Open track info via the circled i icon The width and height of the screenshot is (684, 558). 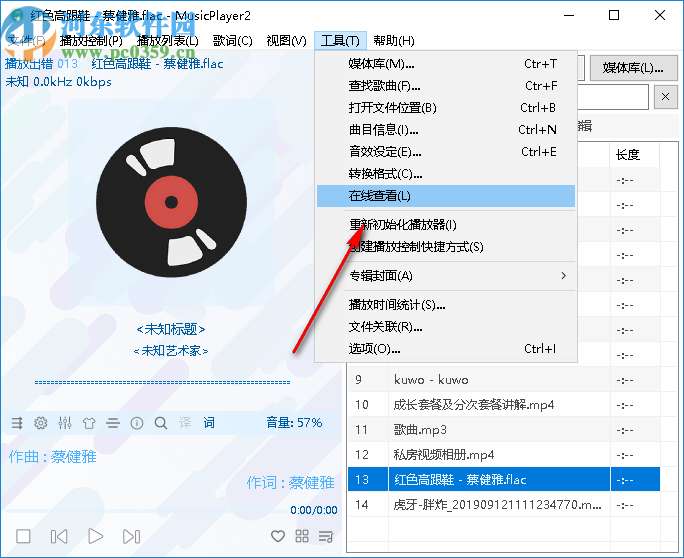pyautogui.click(x=137, y=423)
